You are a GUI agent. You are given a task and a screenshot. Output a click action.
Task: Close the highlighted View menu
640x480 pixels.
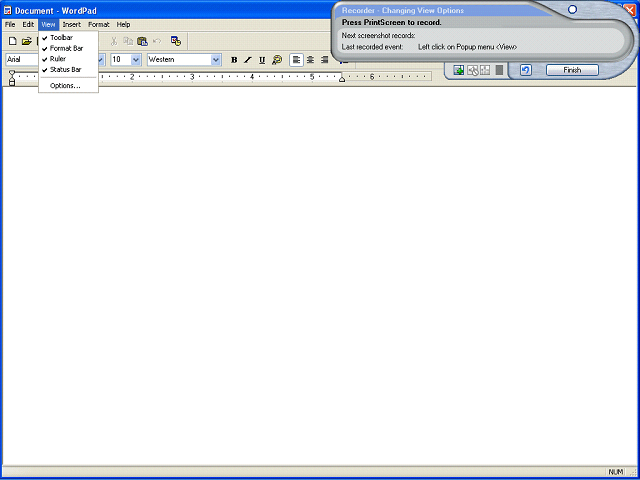[x=49, y=24]
